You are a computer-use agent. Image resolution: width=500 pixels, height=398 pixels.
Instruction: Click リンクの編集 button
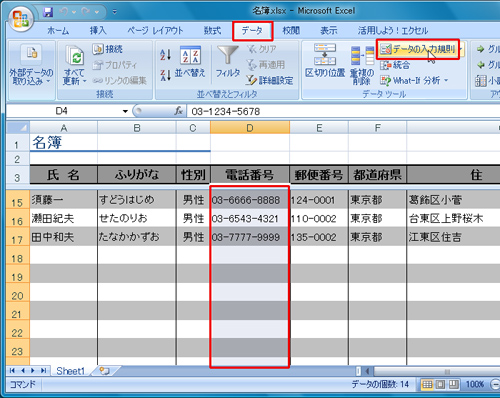[119, 80]
